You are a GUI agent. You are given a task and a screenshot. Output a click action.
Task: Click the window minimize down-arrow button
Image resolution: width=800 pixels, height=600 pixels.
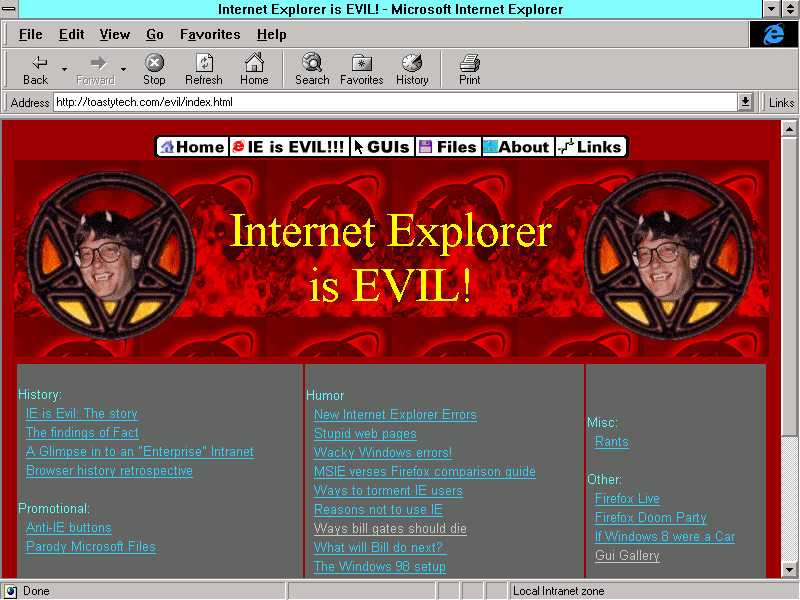771,9
